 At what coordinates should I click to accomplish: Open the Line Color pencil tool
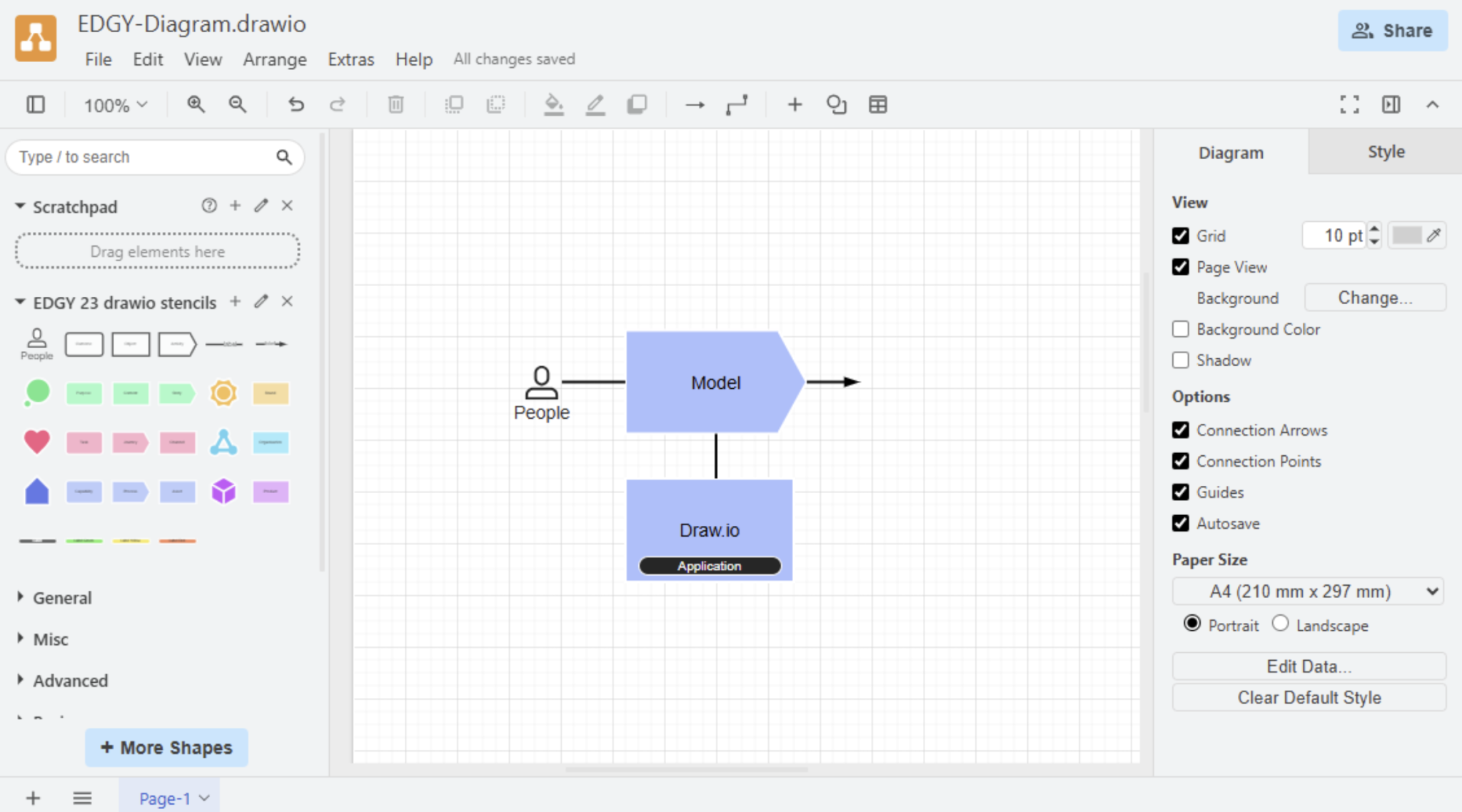[595, 105]
